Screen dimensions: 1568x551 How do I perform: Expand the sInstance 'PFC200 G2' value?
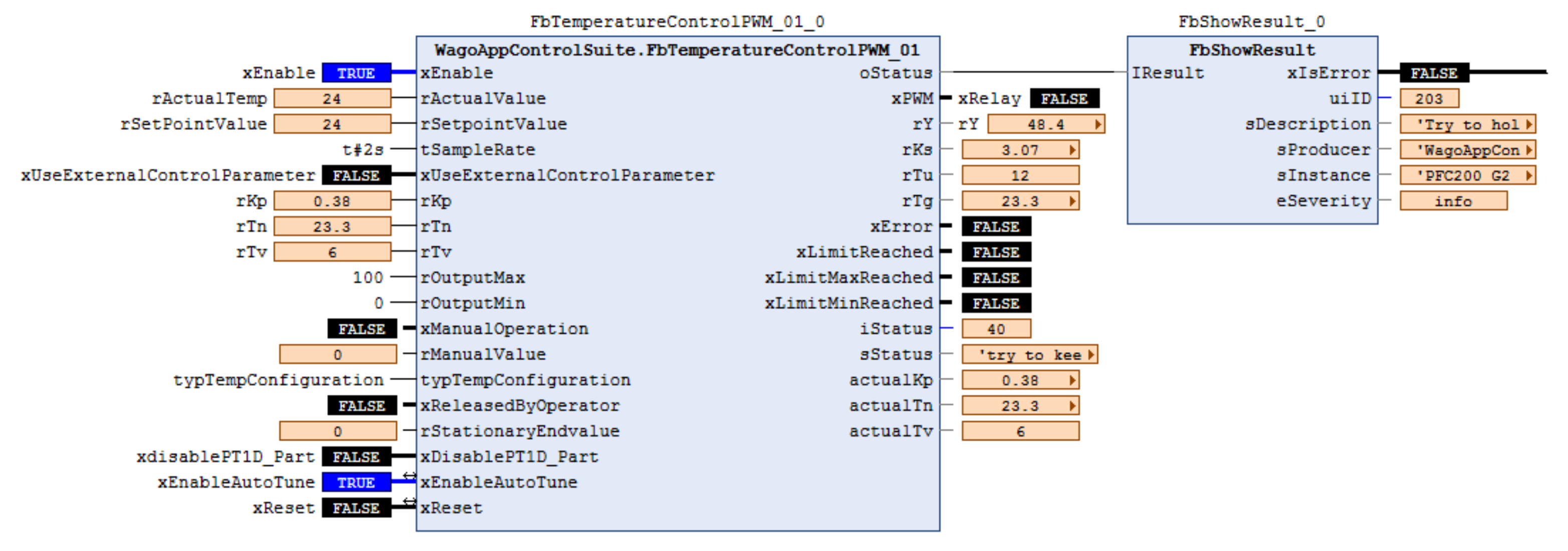tap(1528, 175)
